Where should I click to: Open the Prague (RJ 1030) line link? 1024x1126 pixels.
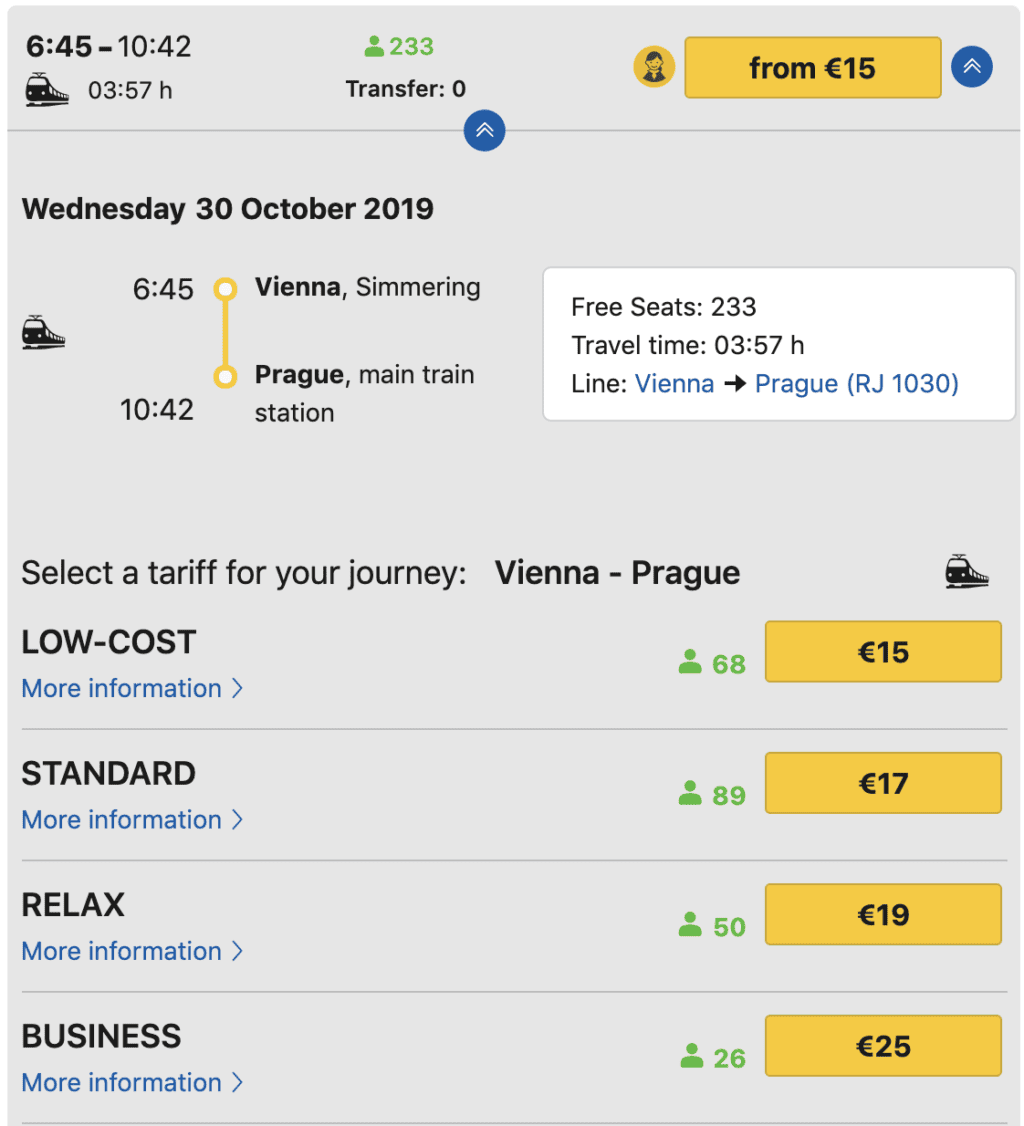[857, 383]
